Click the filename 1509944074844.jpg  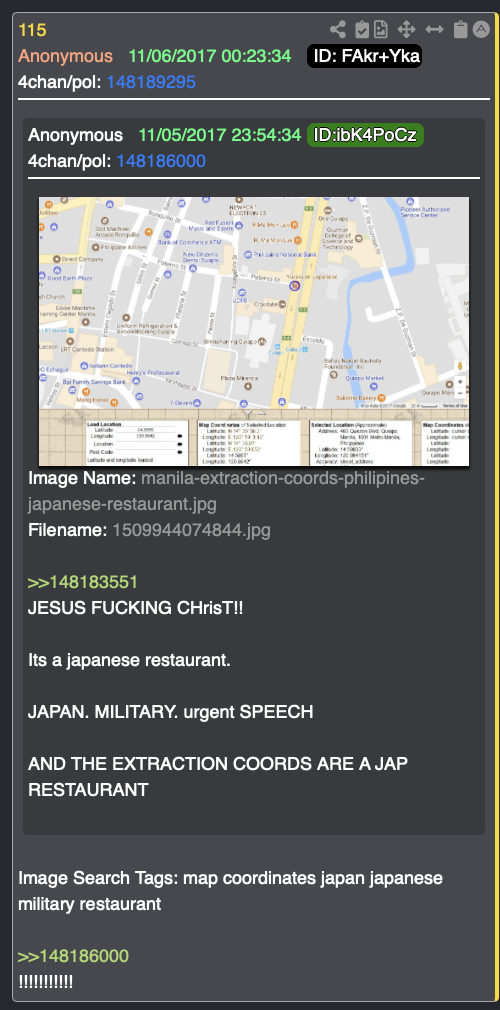coord(191,530)
